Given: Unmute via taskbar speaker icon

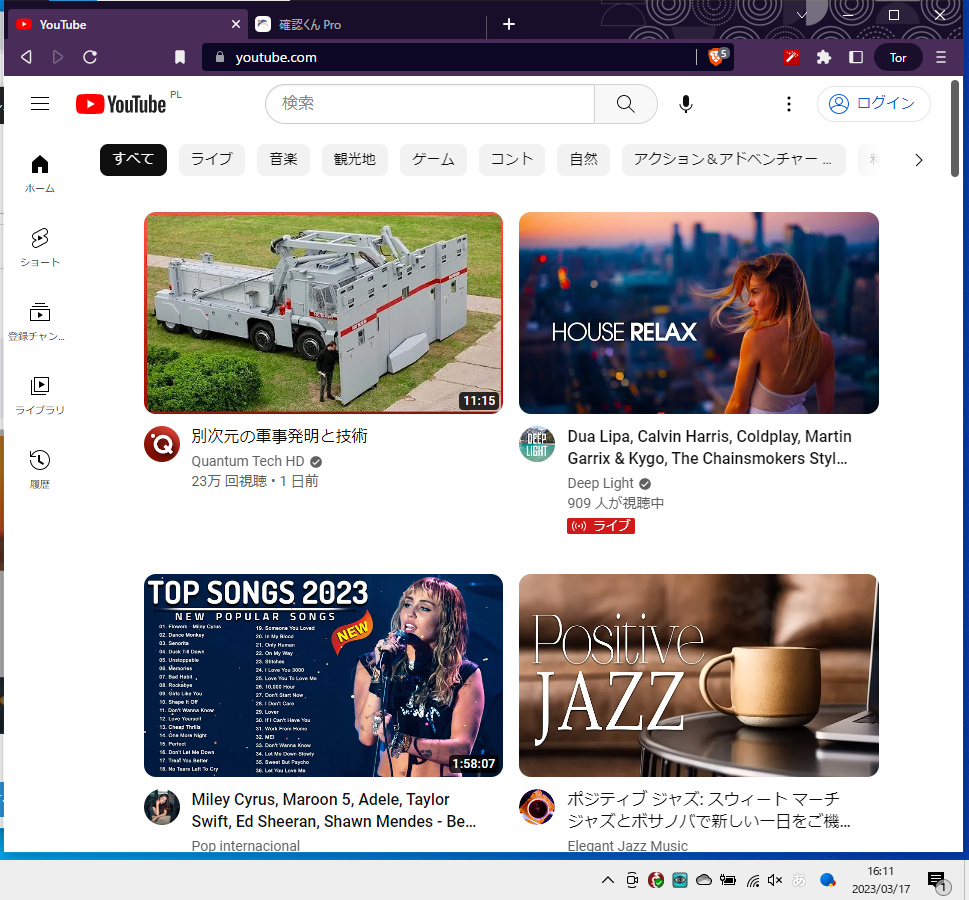Looking at the screenshot, I should pyautogui.click(x=774, y=880).
